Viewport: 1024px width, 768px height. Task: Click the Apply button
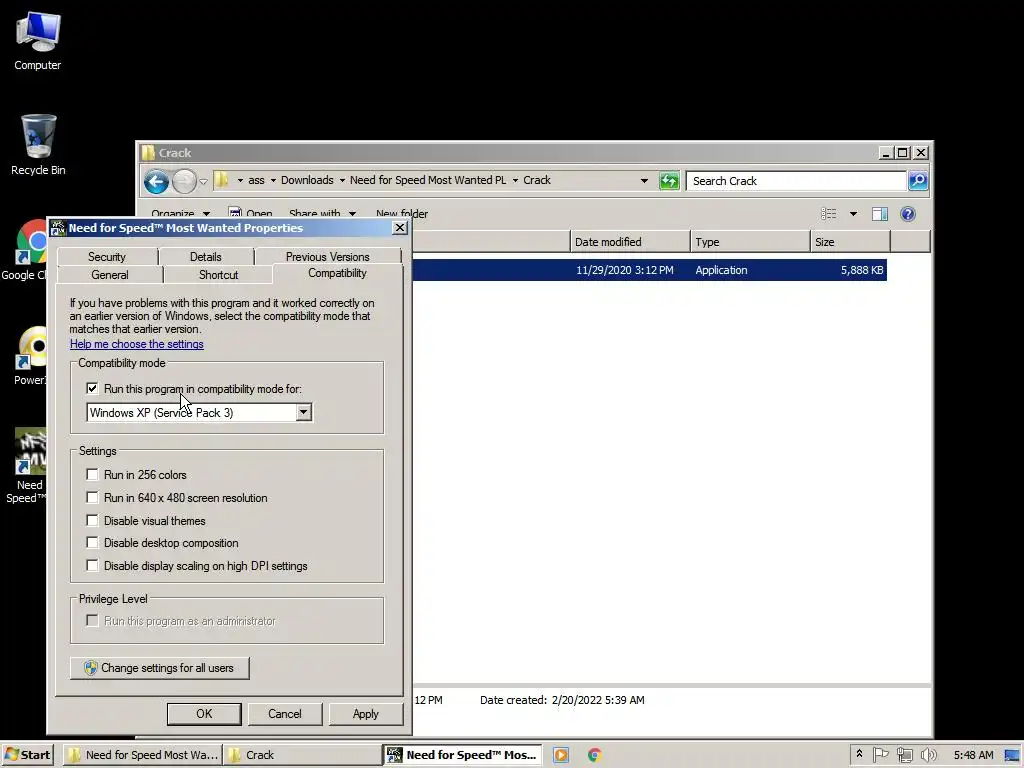pyautogui.click(x=366, y=714)
